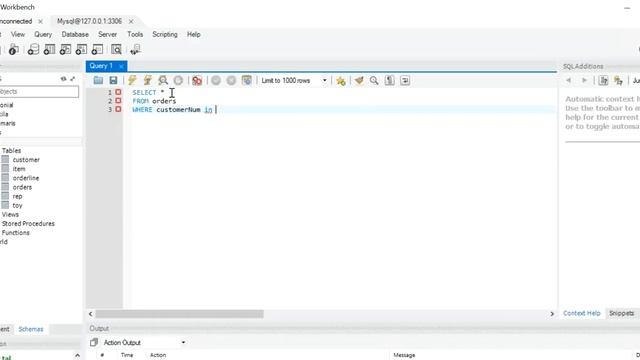Viewport: 640px width, 360px height.
Task: Open the Tools menu
Action: (x=135, y=34)
